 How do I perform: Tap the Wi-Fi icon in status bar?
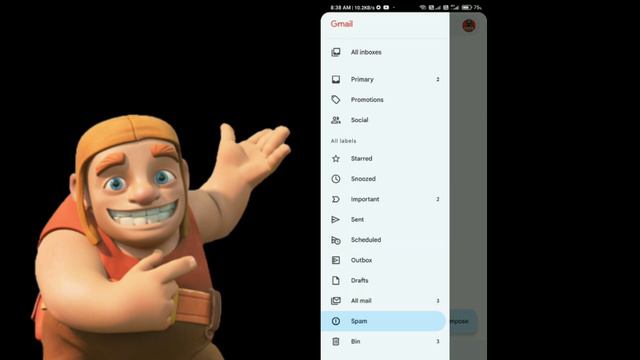423,7
